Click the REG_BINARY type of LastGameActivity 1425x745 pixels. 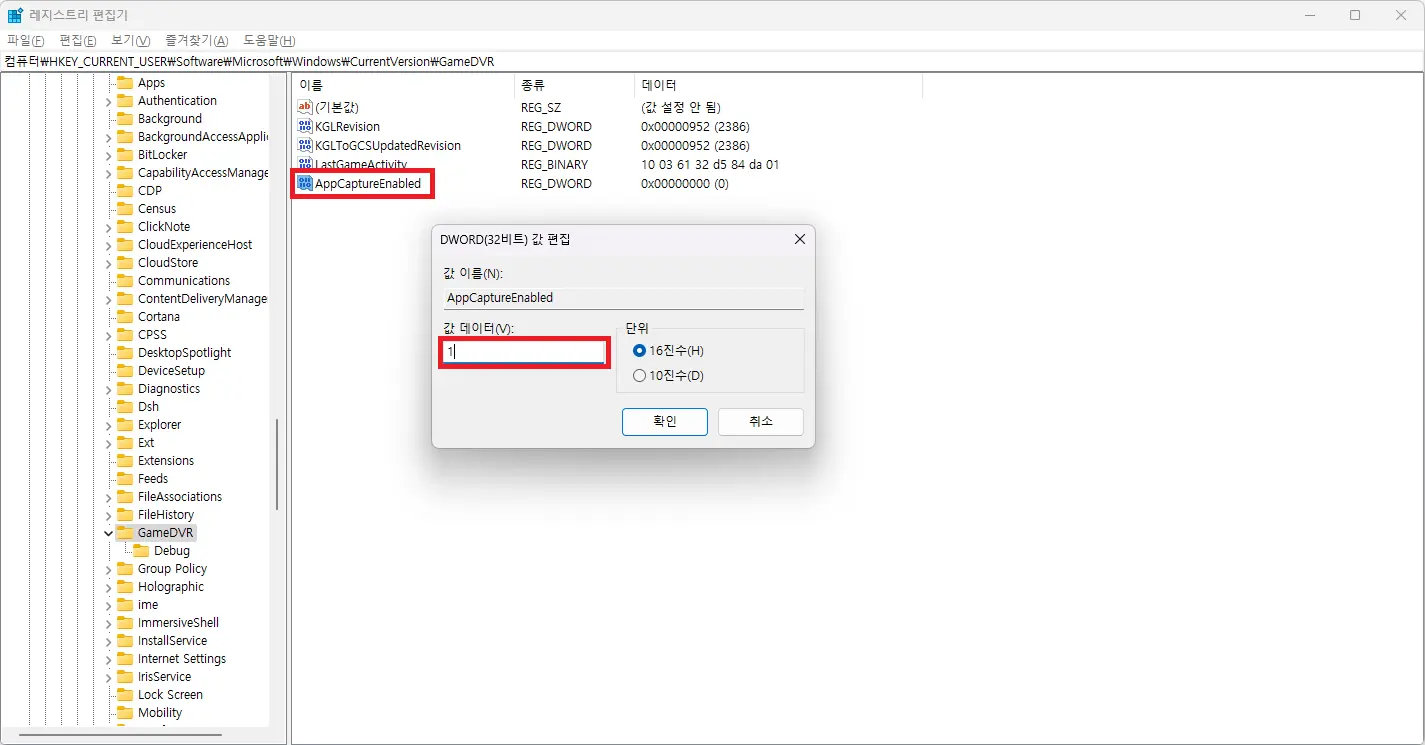(554, 165)
